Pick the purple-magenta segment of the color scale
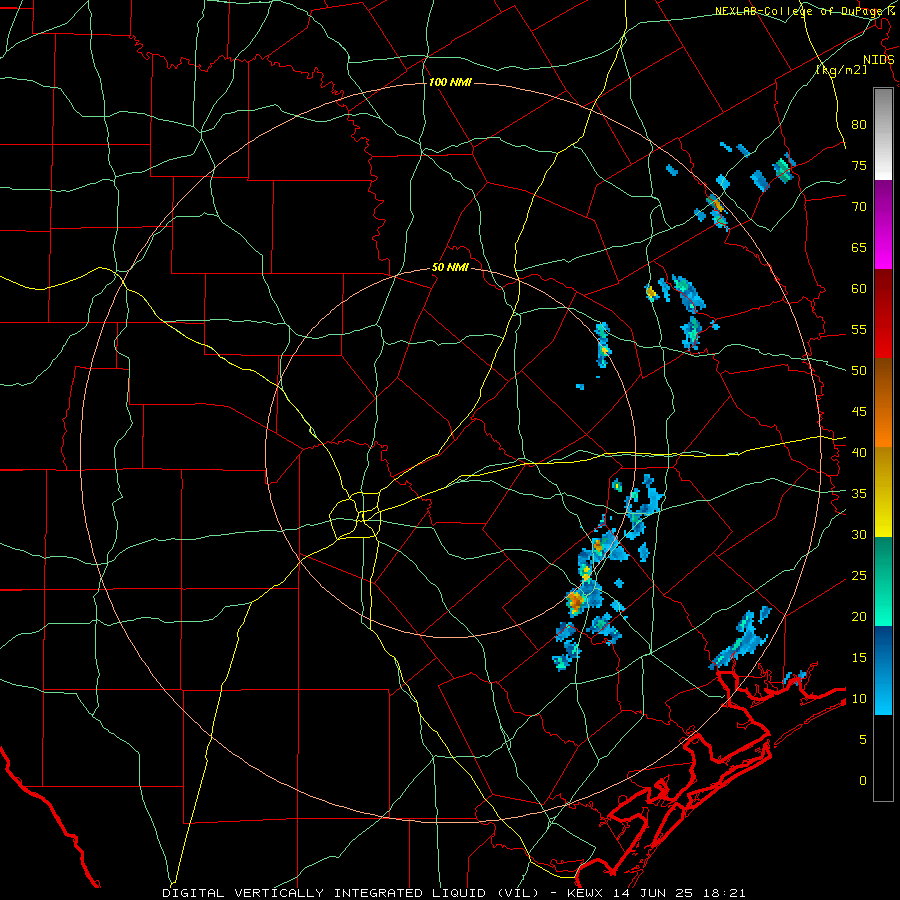The image size is (900, 900). [x=883, y=225]
